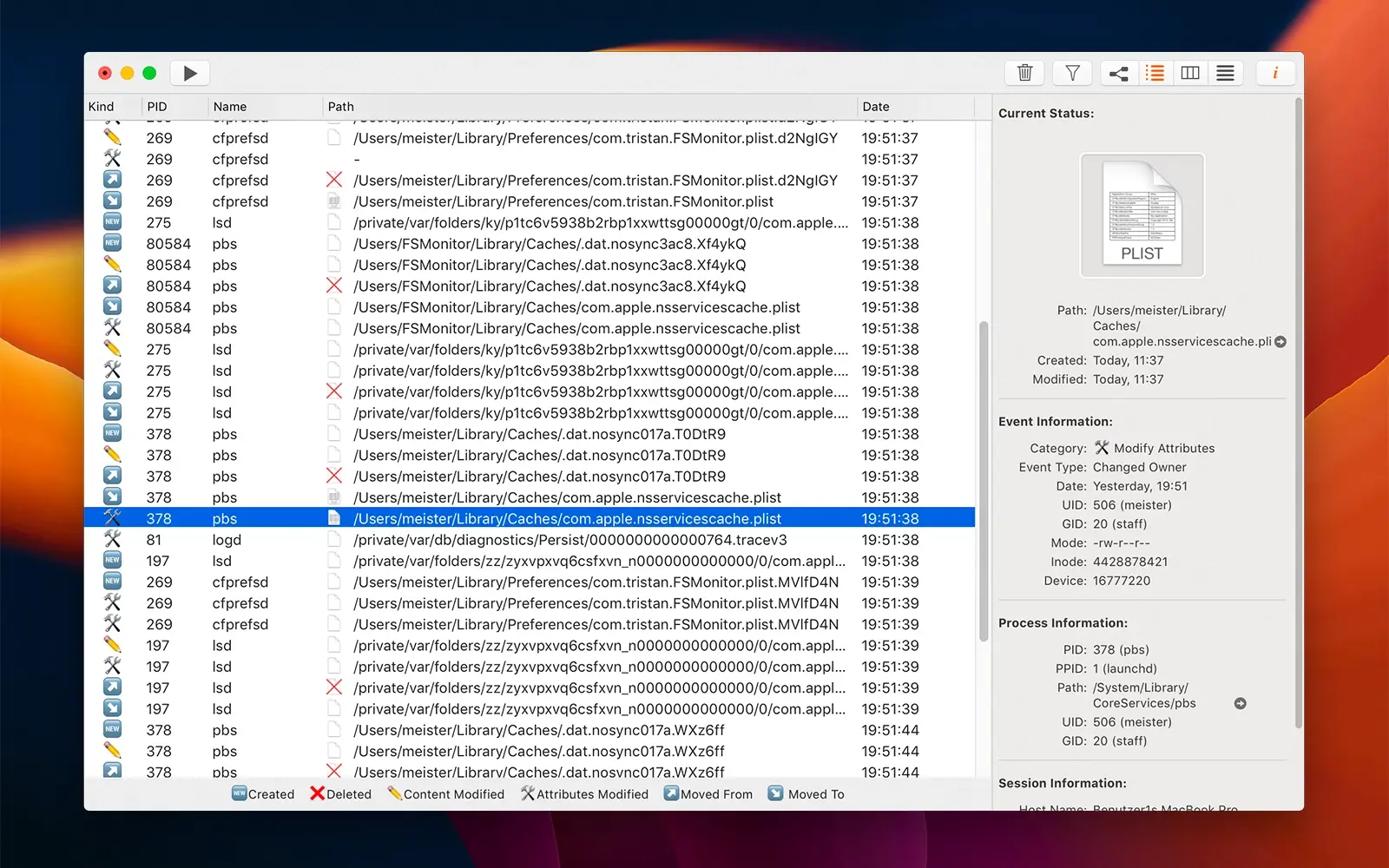Click the Yesterday, 19:51 date value
Screen dimensions: 1389x868
click(1140, 486)
